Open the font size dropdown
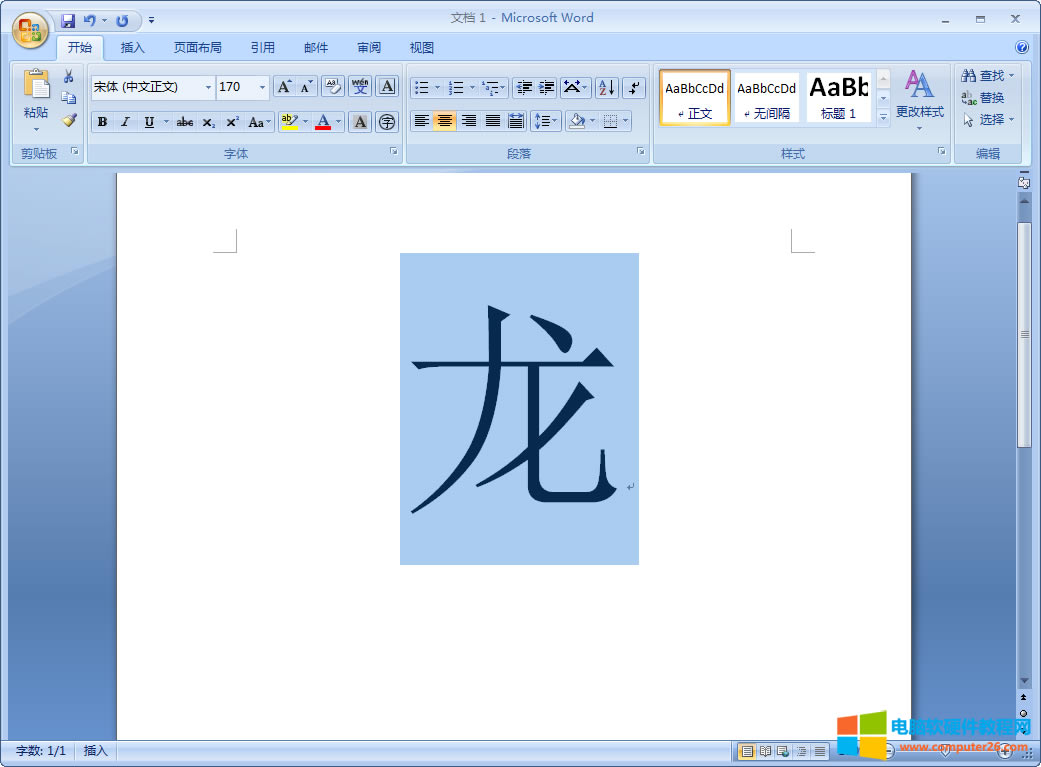Viewport: 1041px width, 767px height. click(262, 87)
